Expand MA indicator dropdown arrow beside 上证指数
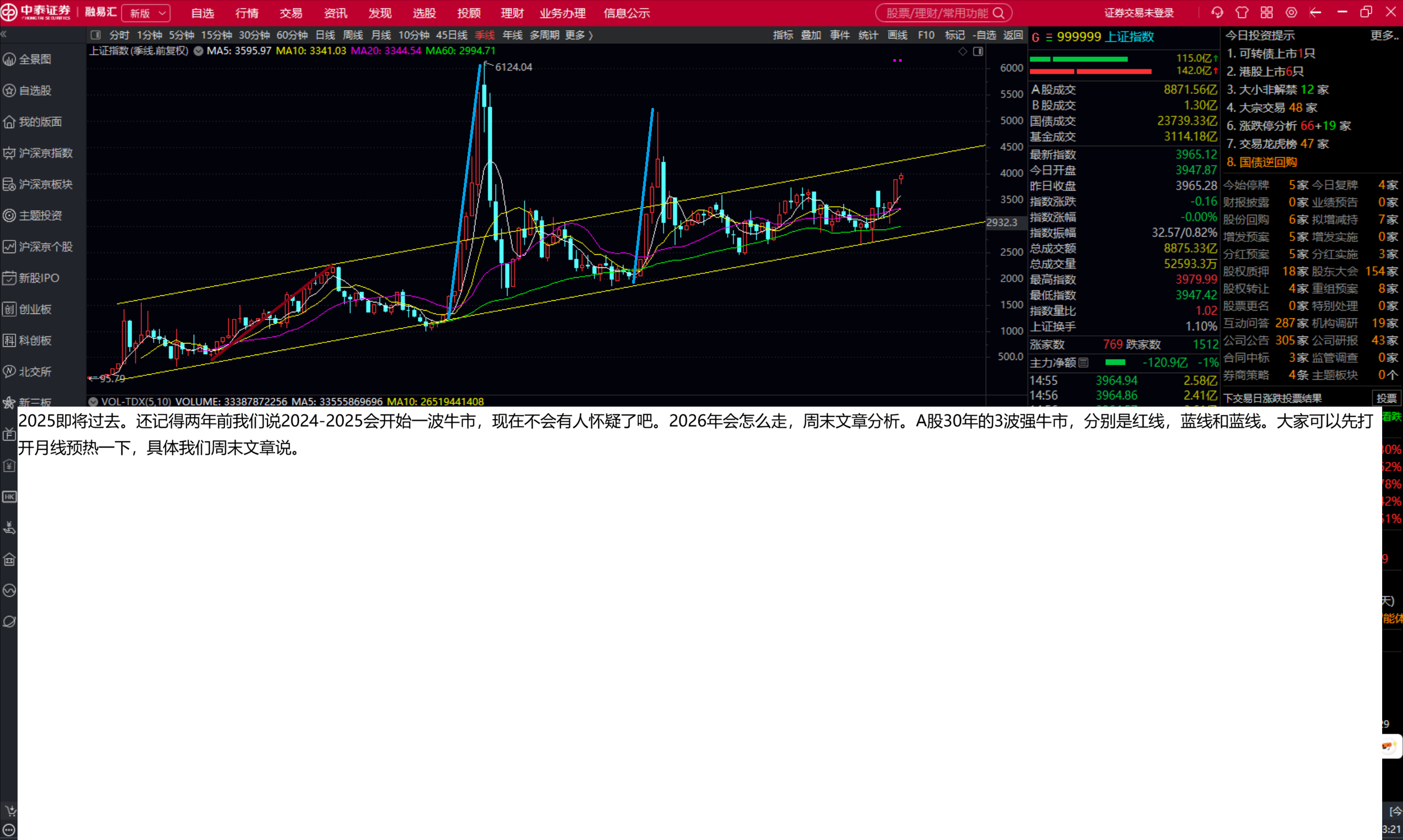 pyautogui.click(x=198, y=51)
